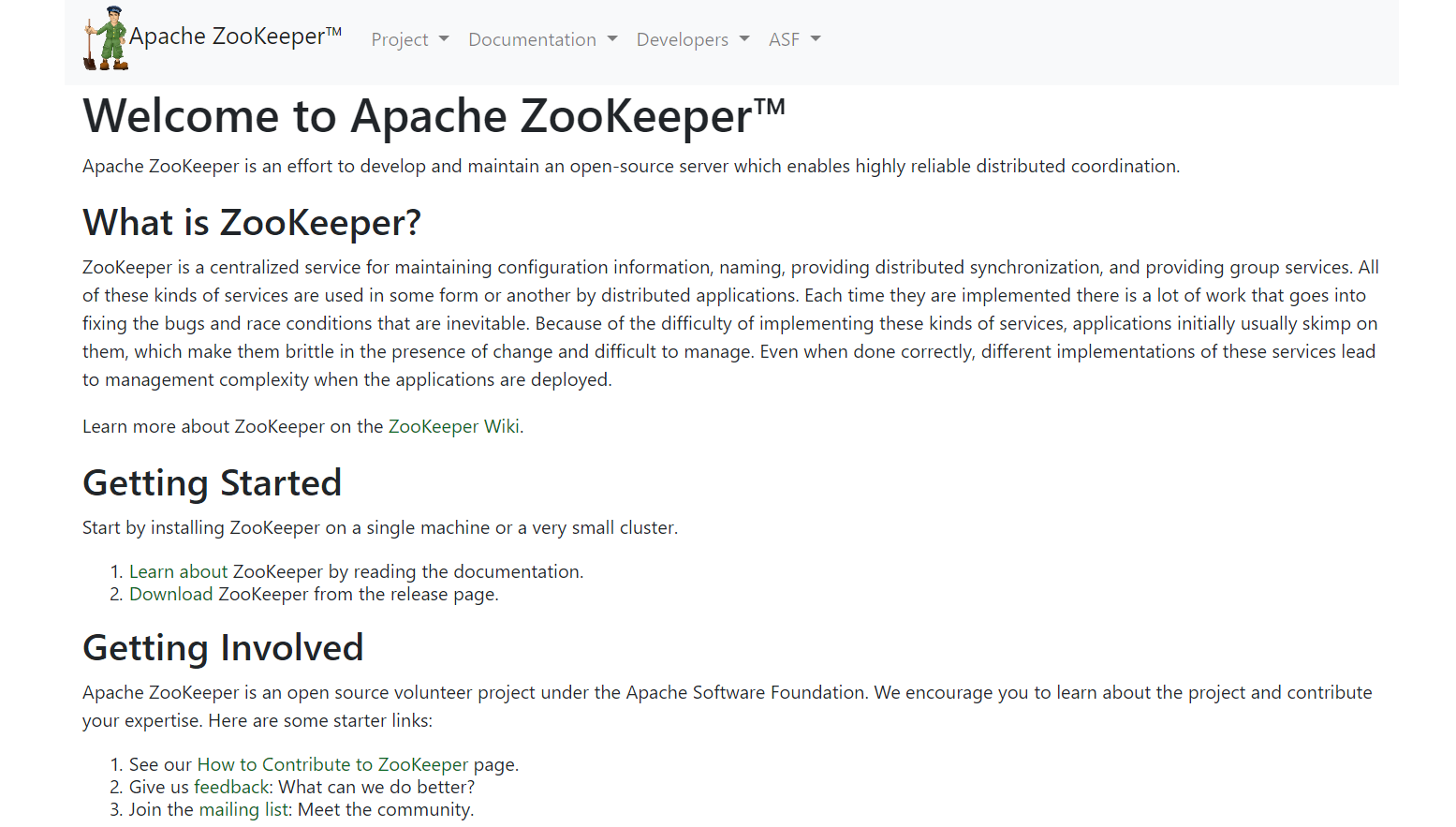The height and width of the screenshot is (827, 1456).
Task: Click the Welcome to Apache ZooKeeper heading
Action: coord(434,116)
